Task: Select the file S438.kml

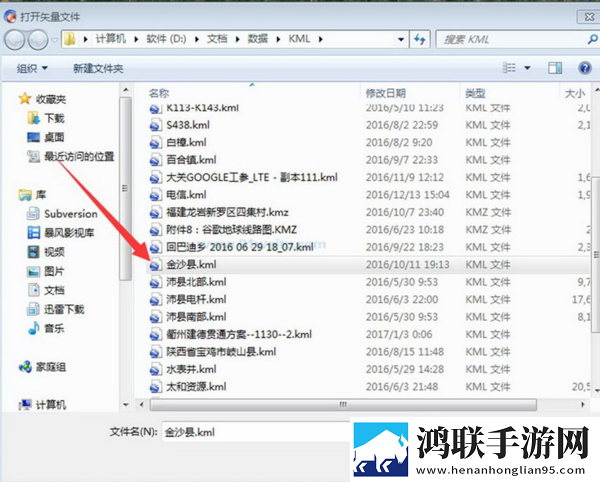Action: point(188,125)
